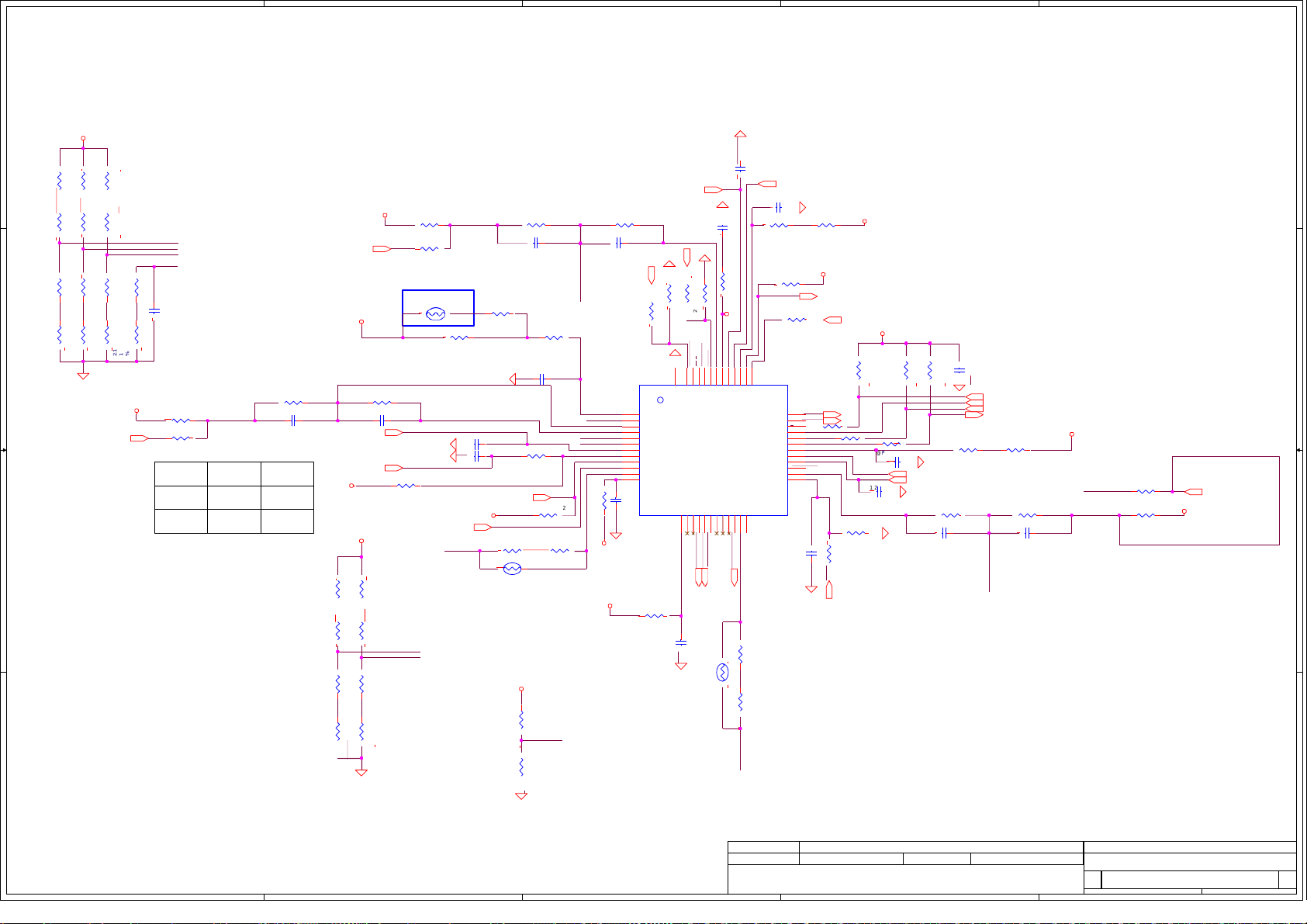This screenshot has width=1307, height=924.
Task: Select the ground symbol below the capacitor under the IC
Action: pyautogui.click(x=681, y=666)
